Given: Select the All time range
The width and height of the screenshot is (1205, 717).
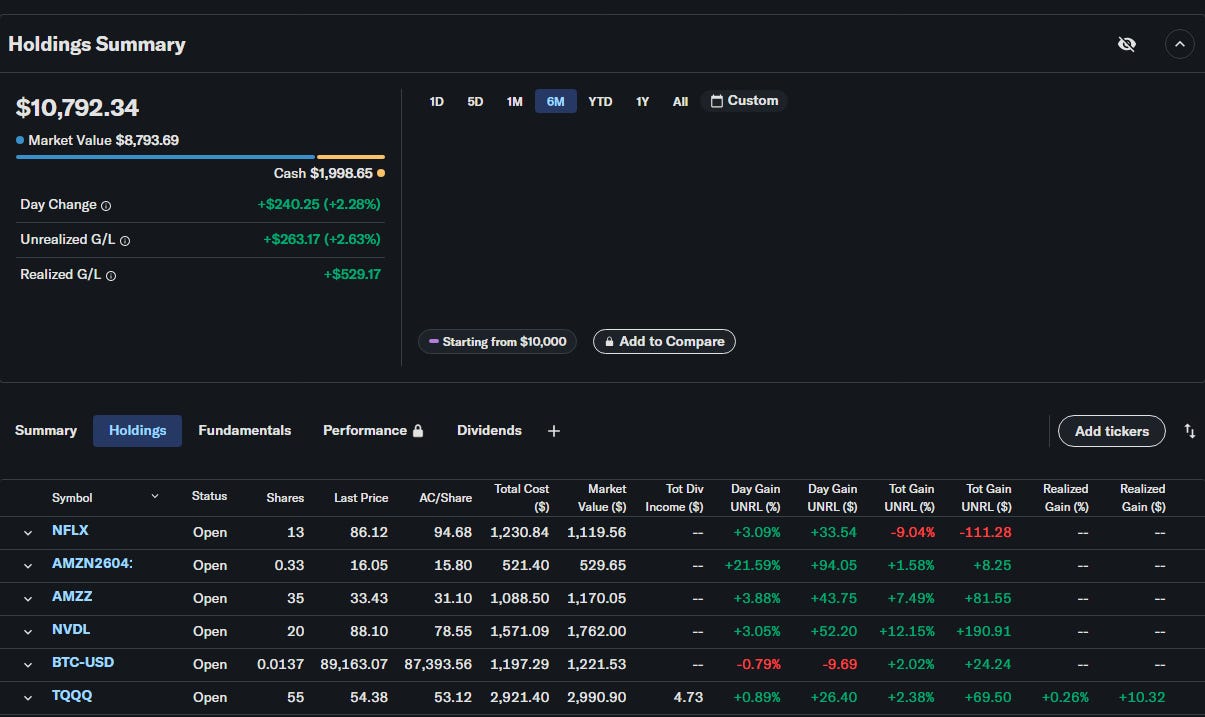Looking at the screenshot, I should (681, 101).
